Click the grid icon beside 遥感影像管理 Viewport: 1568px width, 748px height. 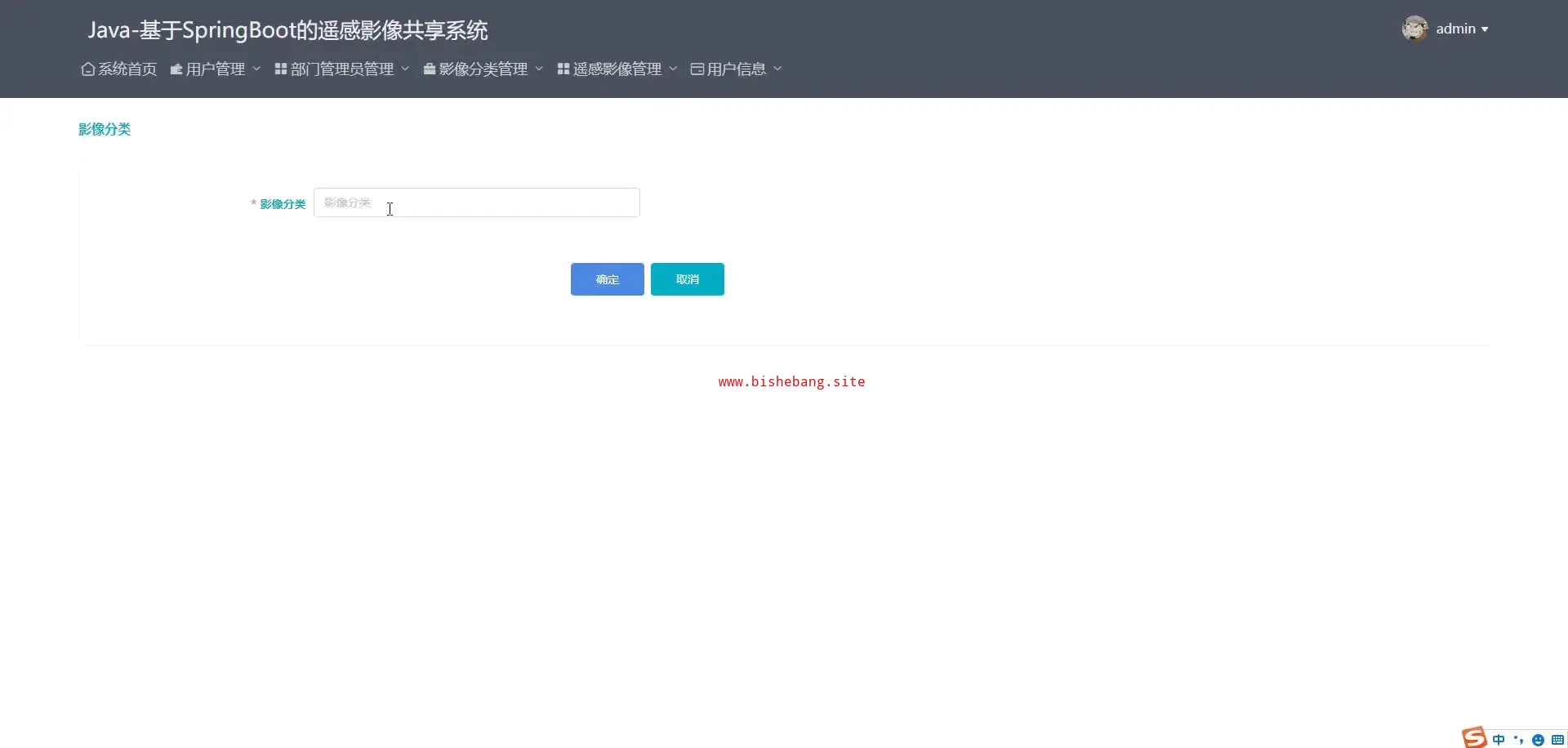click(x=563, y=69)
